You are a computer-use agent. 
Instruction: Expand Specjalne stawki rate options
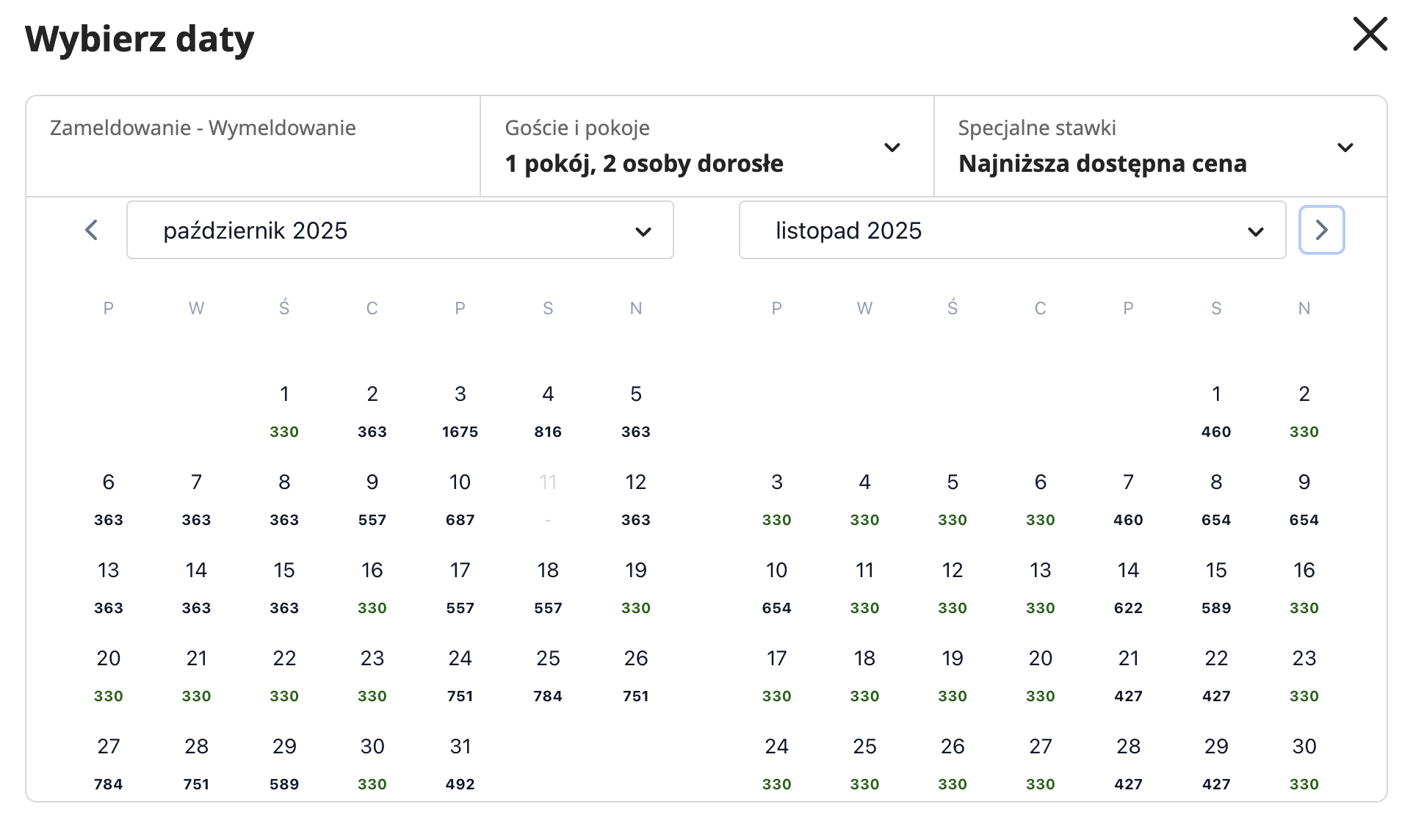(1160, 147)
